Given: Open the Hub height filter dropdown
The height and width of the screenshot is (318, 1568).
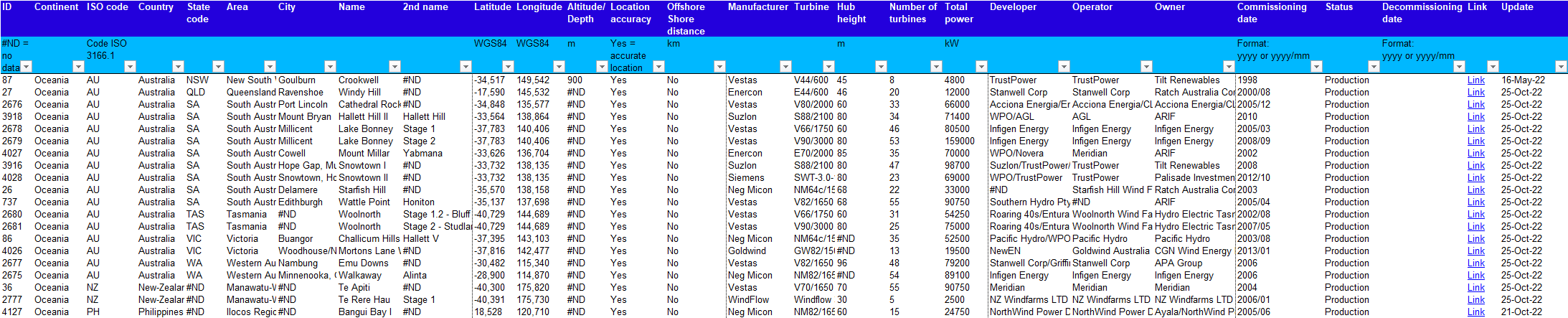Looking at the screenshot, I should pos(881,67).
